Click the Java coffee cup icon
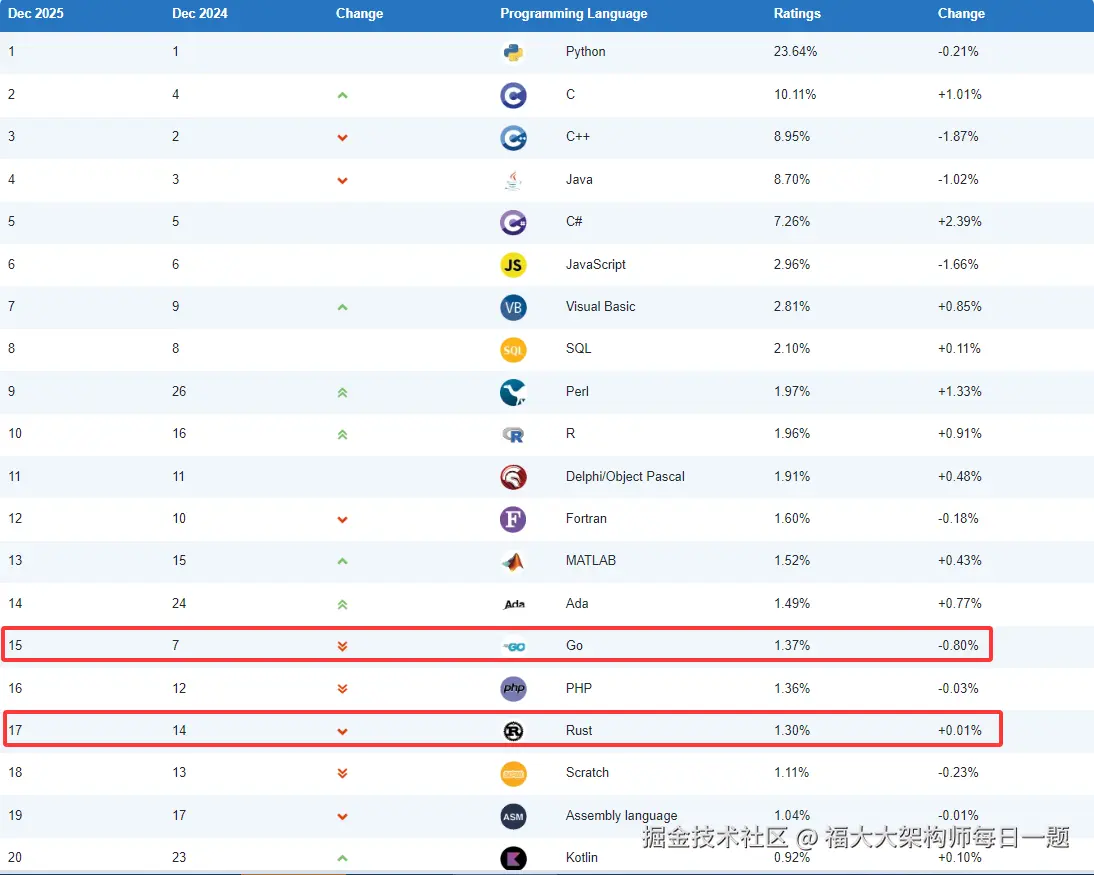Viewport: 1094px width, 875px height. click(x=513, y=181)
